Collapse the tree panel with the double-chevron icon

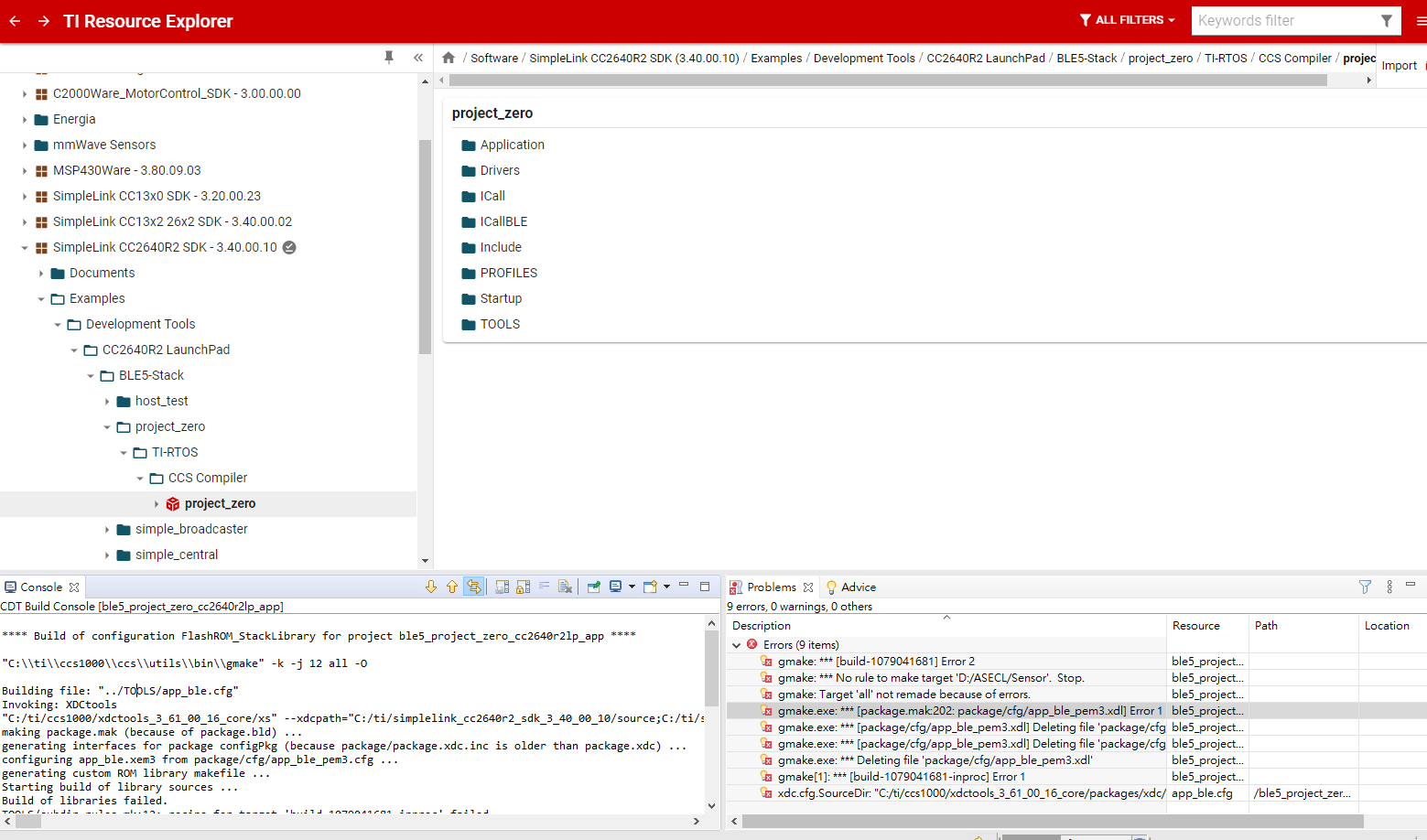418,58
